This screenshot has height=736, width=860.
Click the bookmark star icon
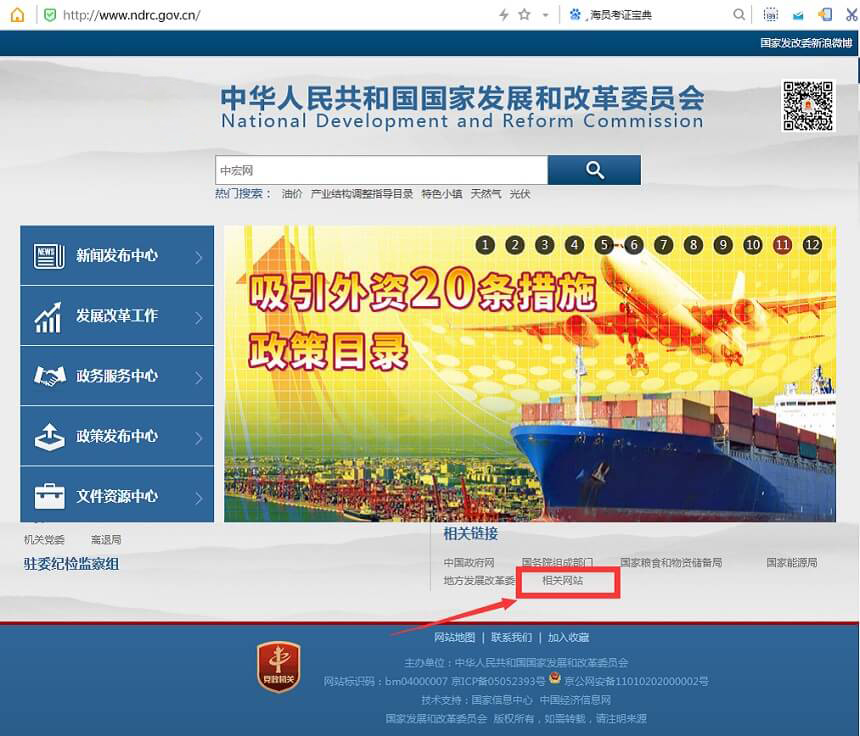click(524, 15)
